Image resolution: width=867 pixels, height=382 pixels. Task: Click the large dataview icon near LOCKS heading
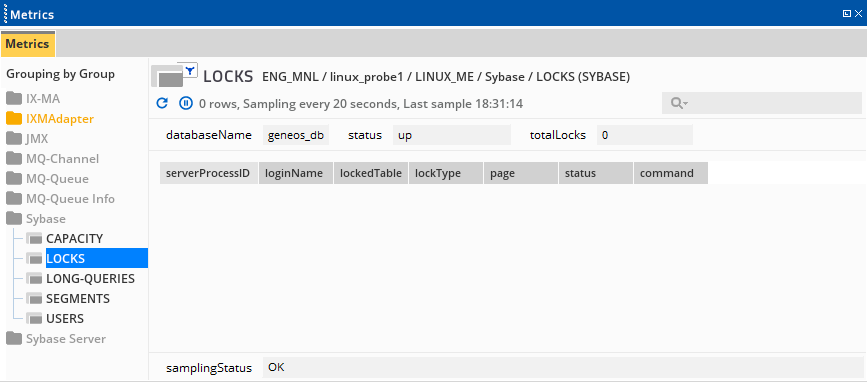pos(167,76)
